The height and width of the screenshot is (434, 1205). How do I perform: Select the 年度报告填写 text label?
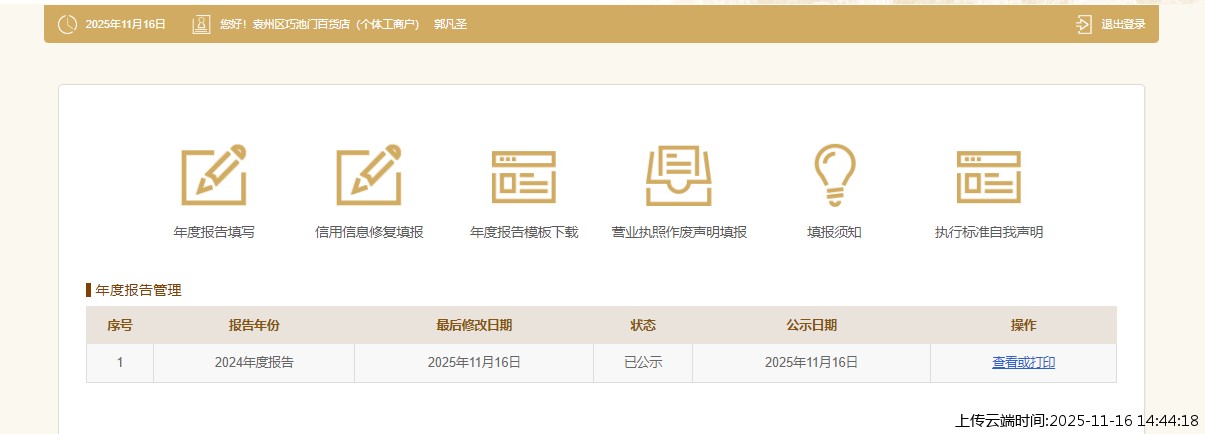click(x=214, y=232)
